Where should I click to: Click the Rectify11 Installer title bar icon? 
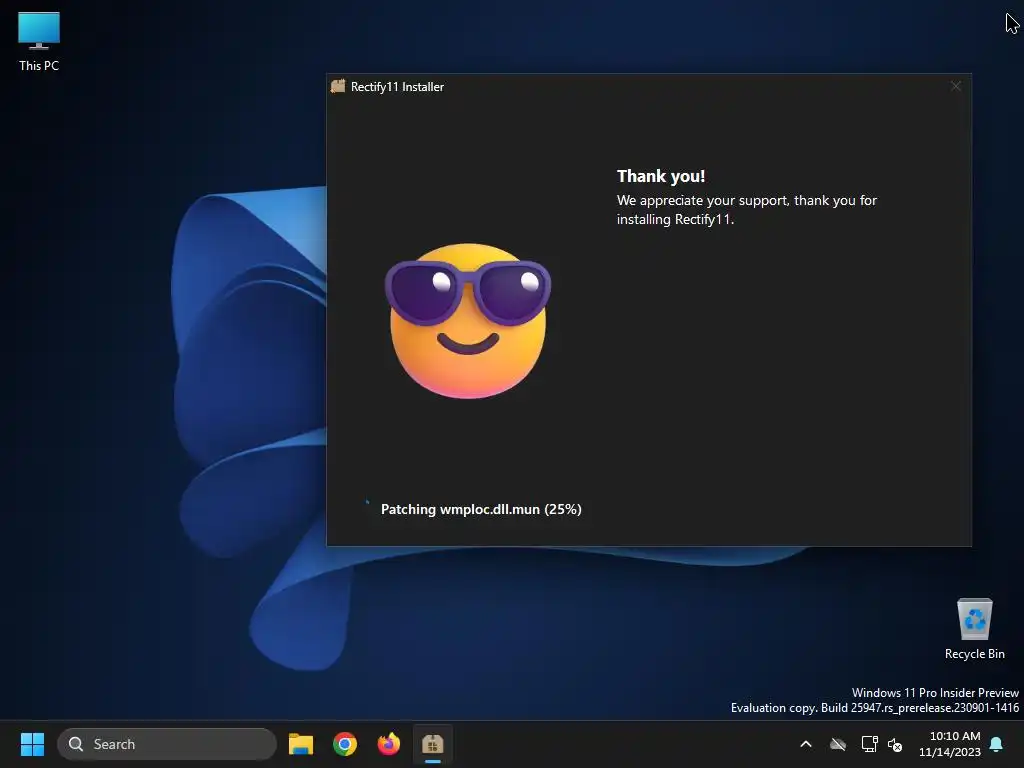tap(338, 86)
